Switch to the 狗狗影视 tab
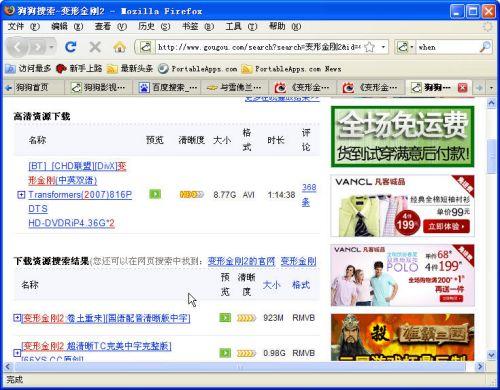500x390 pixels. [x=99, y=88]
